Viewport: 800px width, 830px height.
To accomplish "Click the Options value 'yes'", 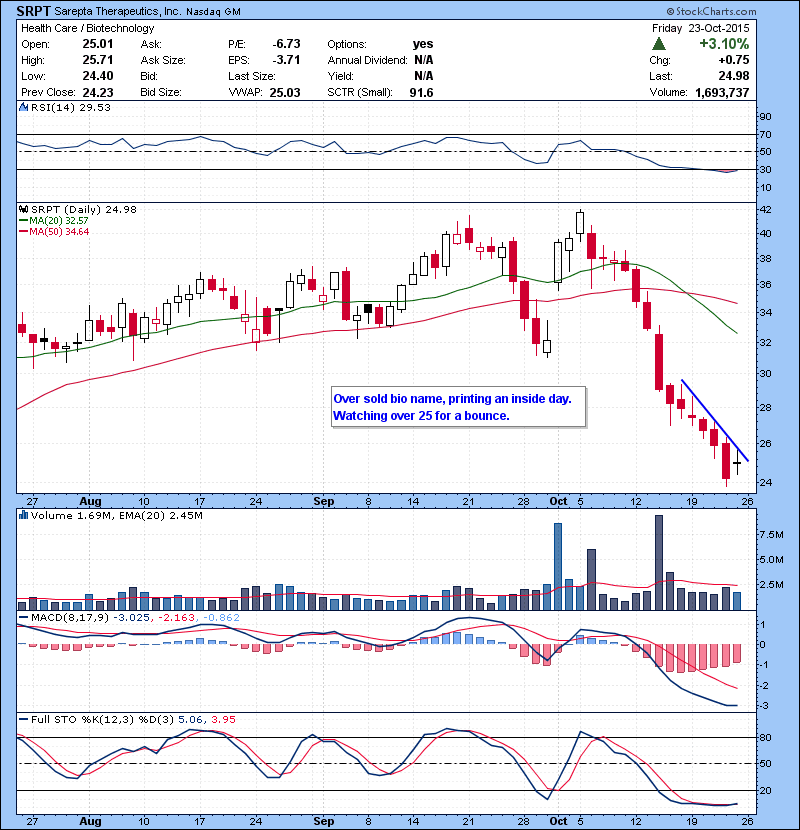I will click(423, 44).
